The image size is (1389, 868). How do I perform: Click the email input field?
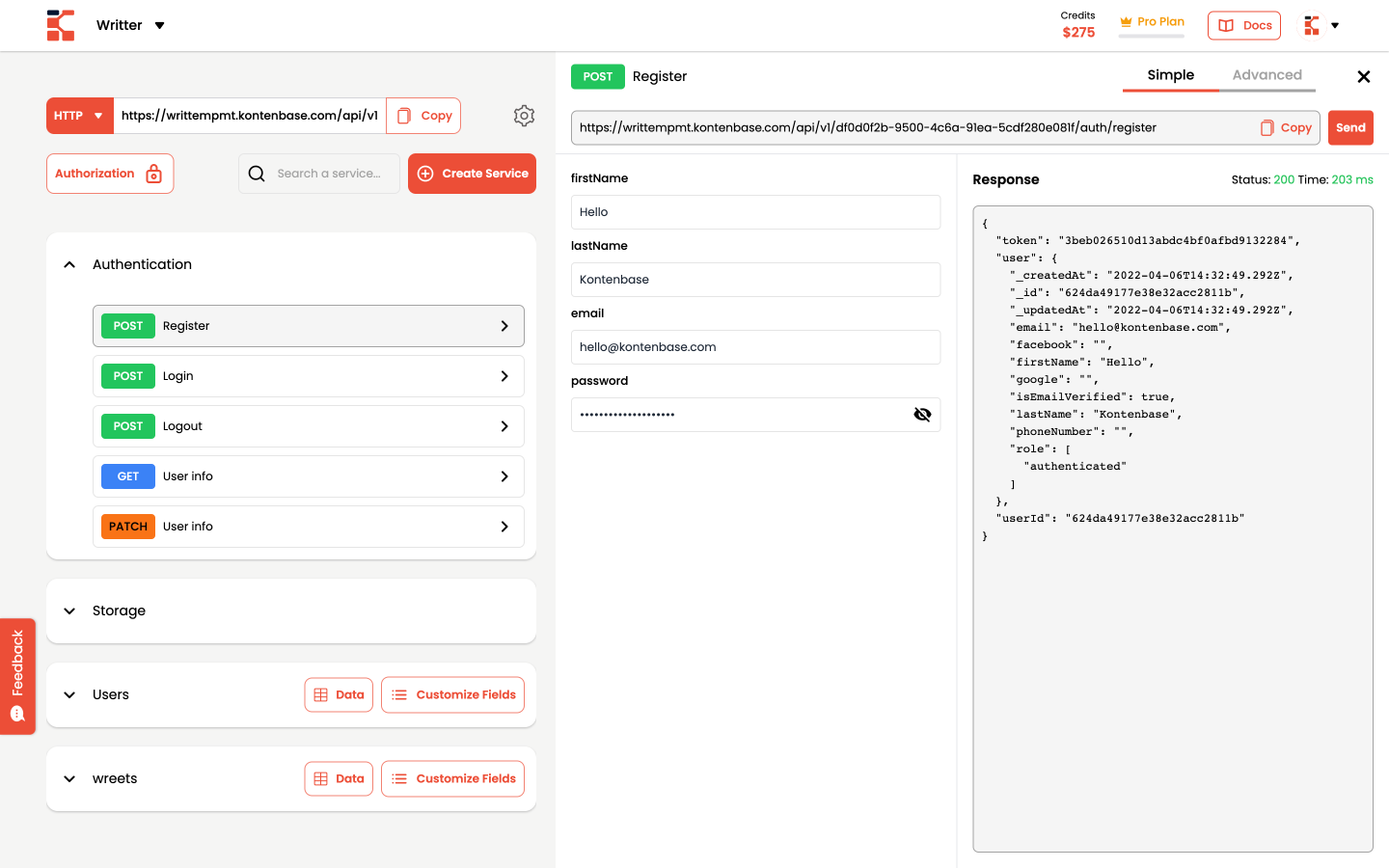click(755, 347)
